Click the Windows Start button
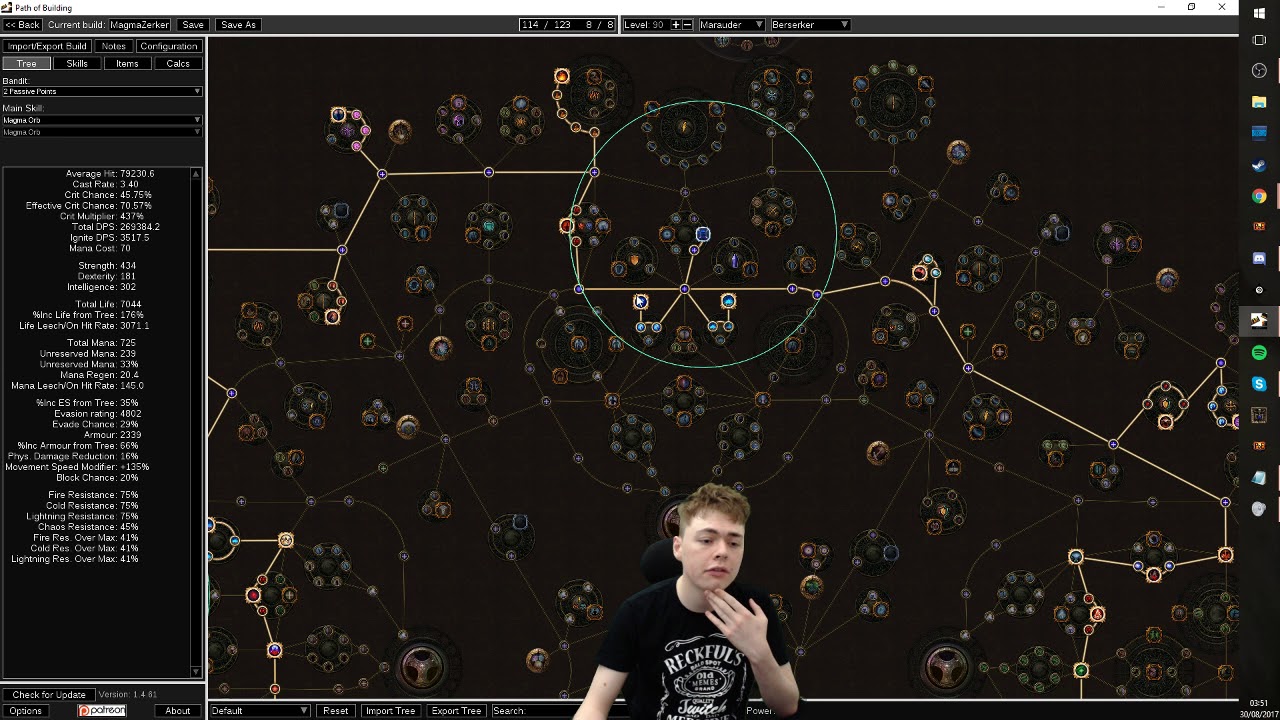This screenshot has width=1280, height=720. point(1259,12)
